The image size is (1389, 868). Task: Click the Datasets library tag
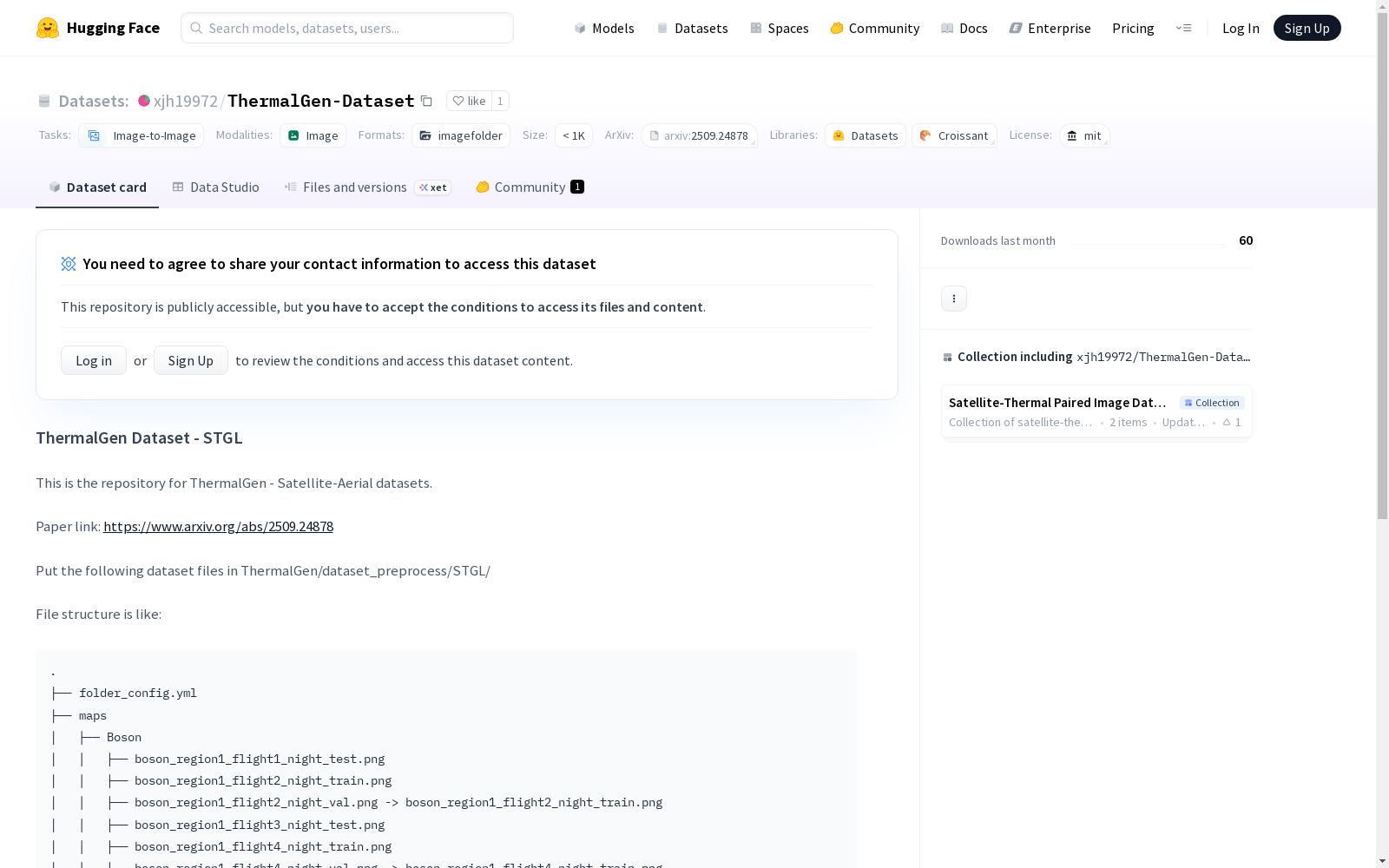(866, 135)
